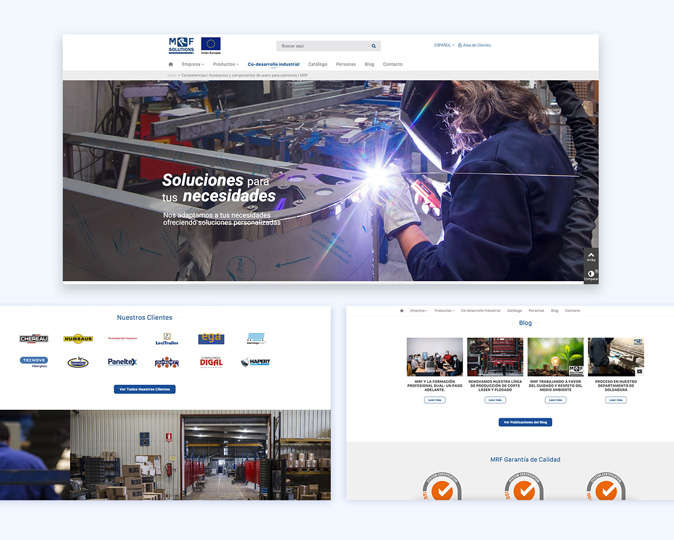Click the Inicio breadcrumb link
The image size is (674, 540).
[172, 75]
